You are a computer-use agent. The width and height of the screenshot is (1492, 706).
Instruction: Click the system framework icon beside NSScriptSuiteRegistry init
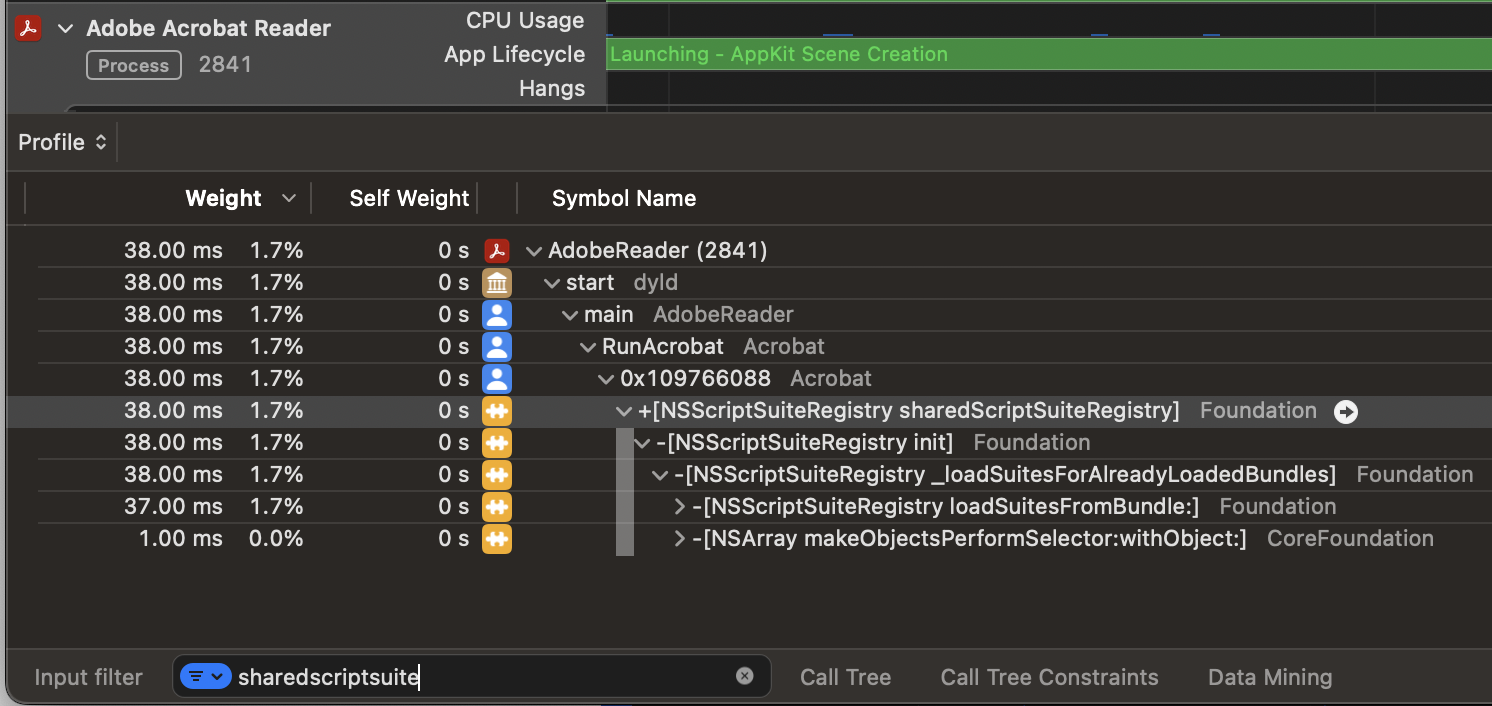[497, 442]
